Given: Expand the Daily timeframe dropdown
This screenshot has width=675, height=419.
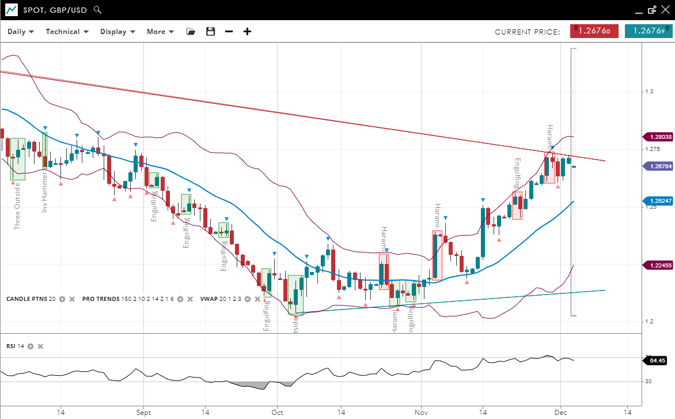Looking at the screenshot, I should (x=20, y=32).
